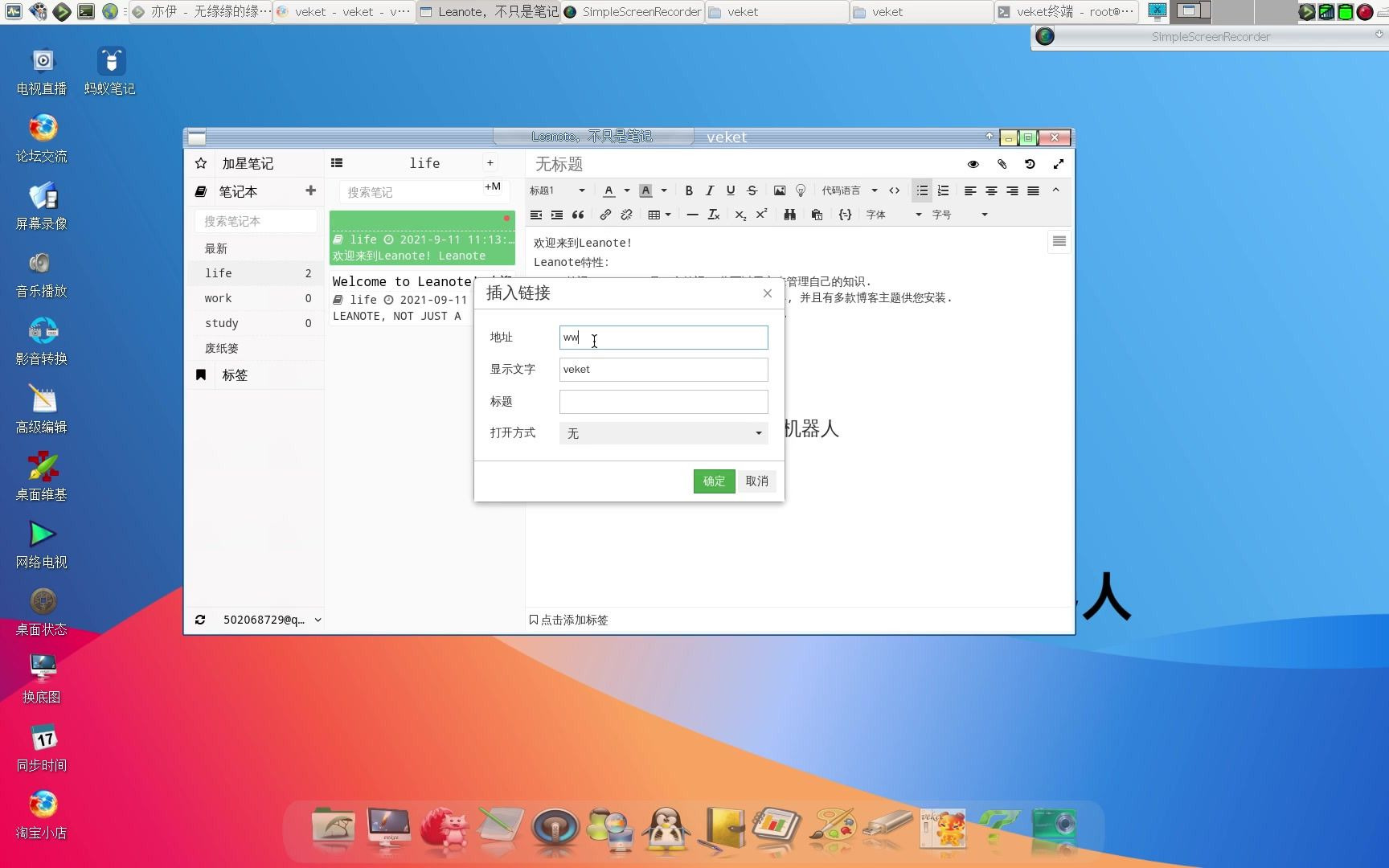
Task: Open the 废纸篓 trash notebook
Action: tap(257, 348)
